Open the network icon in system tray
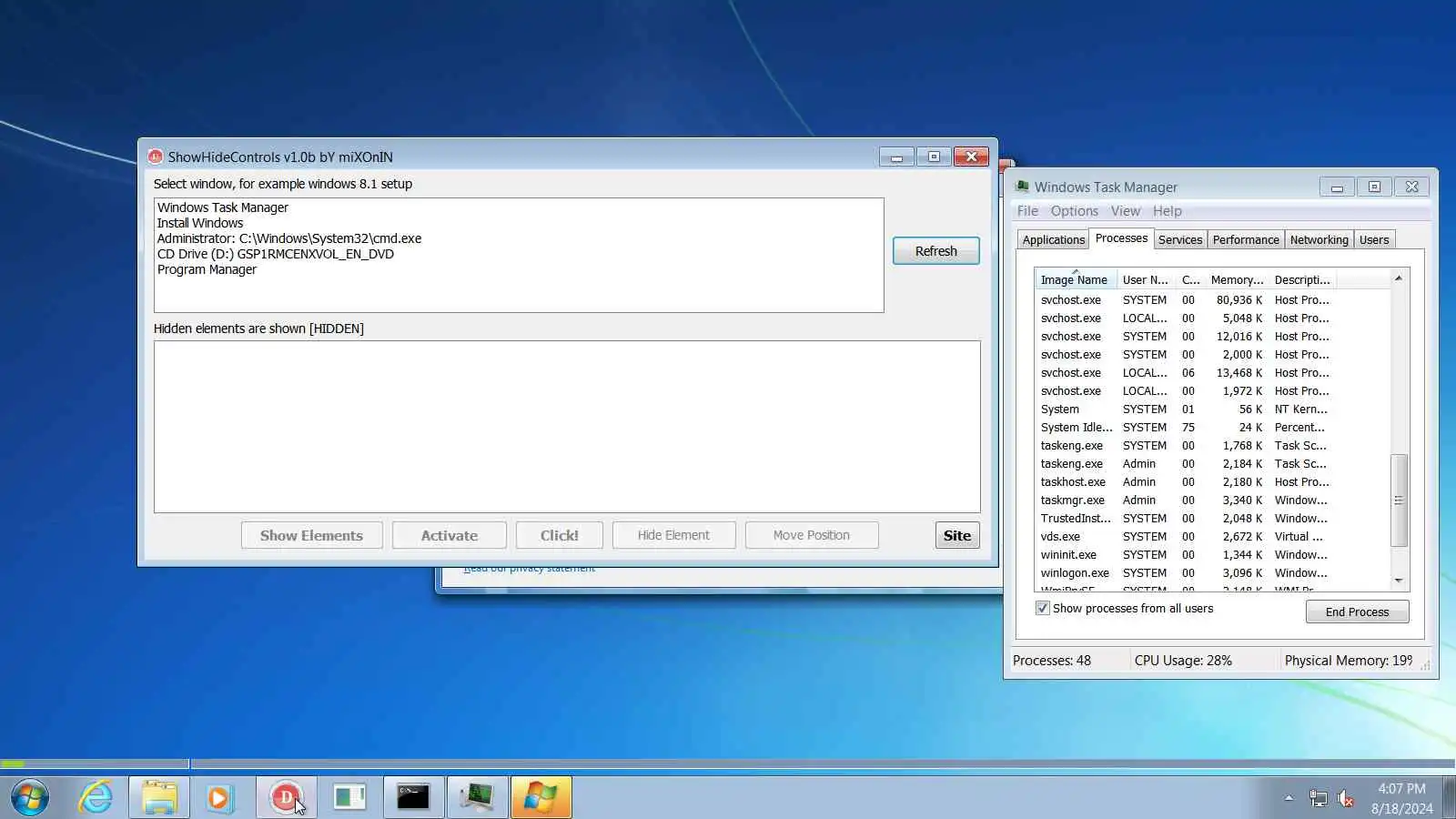This screenshot has height=819, width=1456. [x=1318, y=799]
